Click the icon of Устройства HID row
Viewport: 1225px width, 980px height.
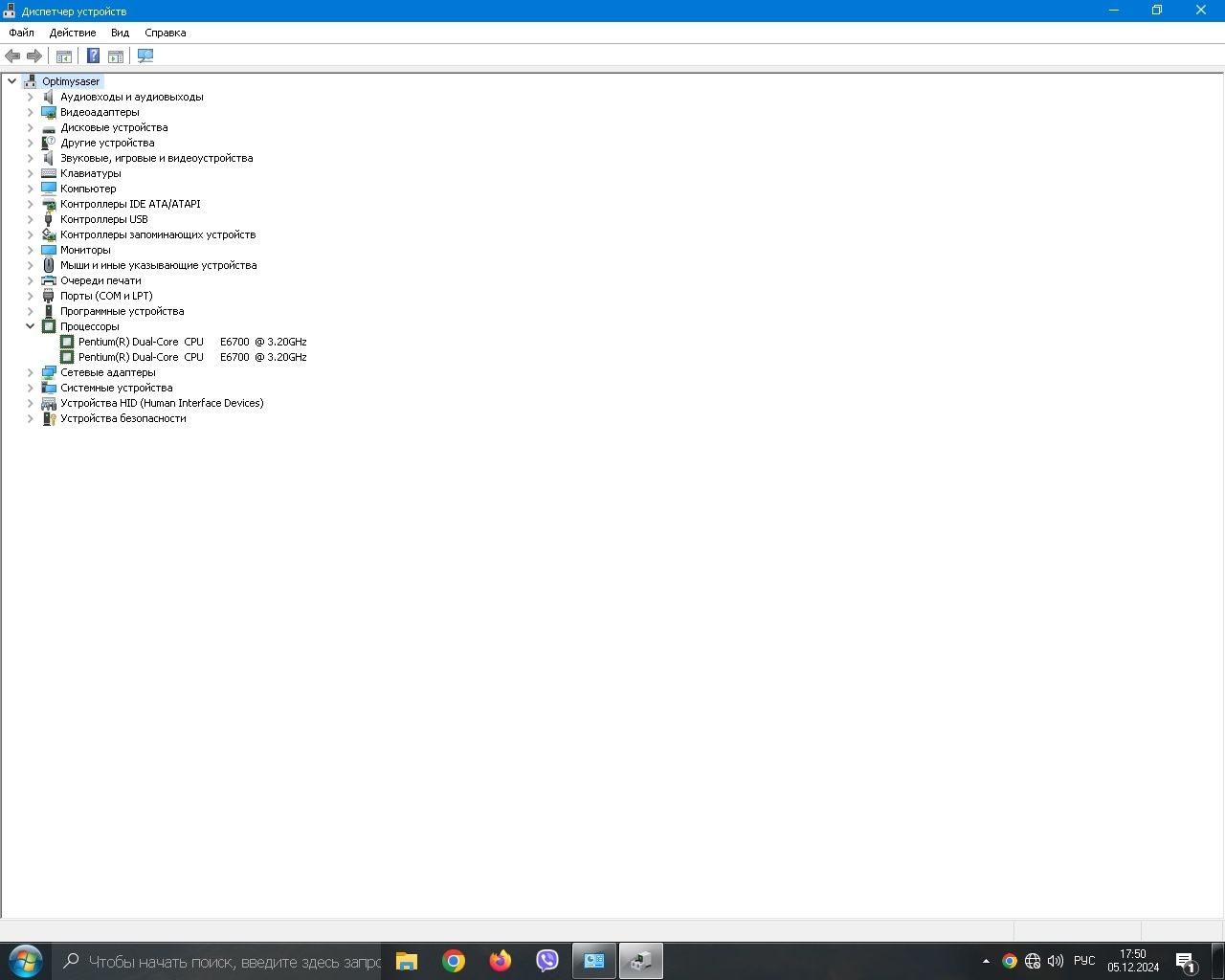[49, 403]
